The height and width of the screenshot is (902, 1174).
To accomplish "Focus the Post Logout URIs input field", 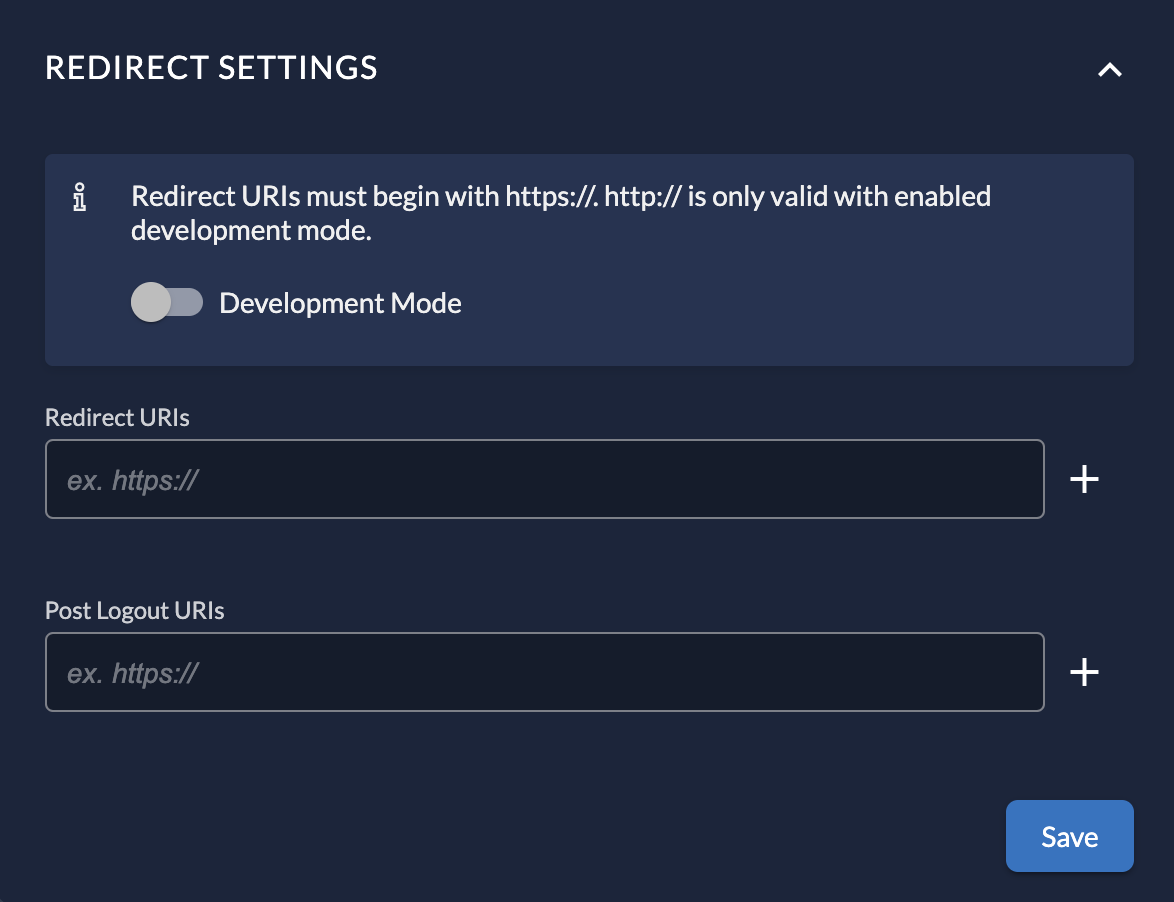I will [x=545, y=672].
